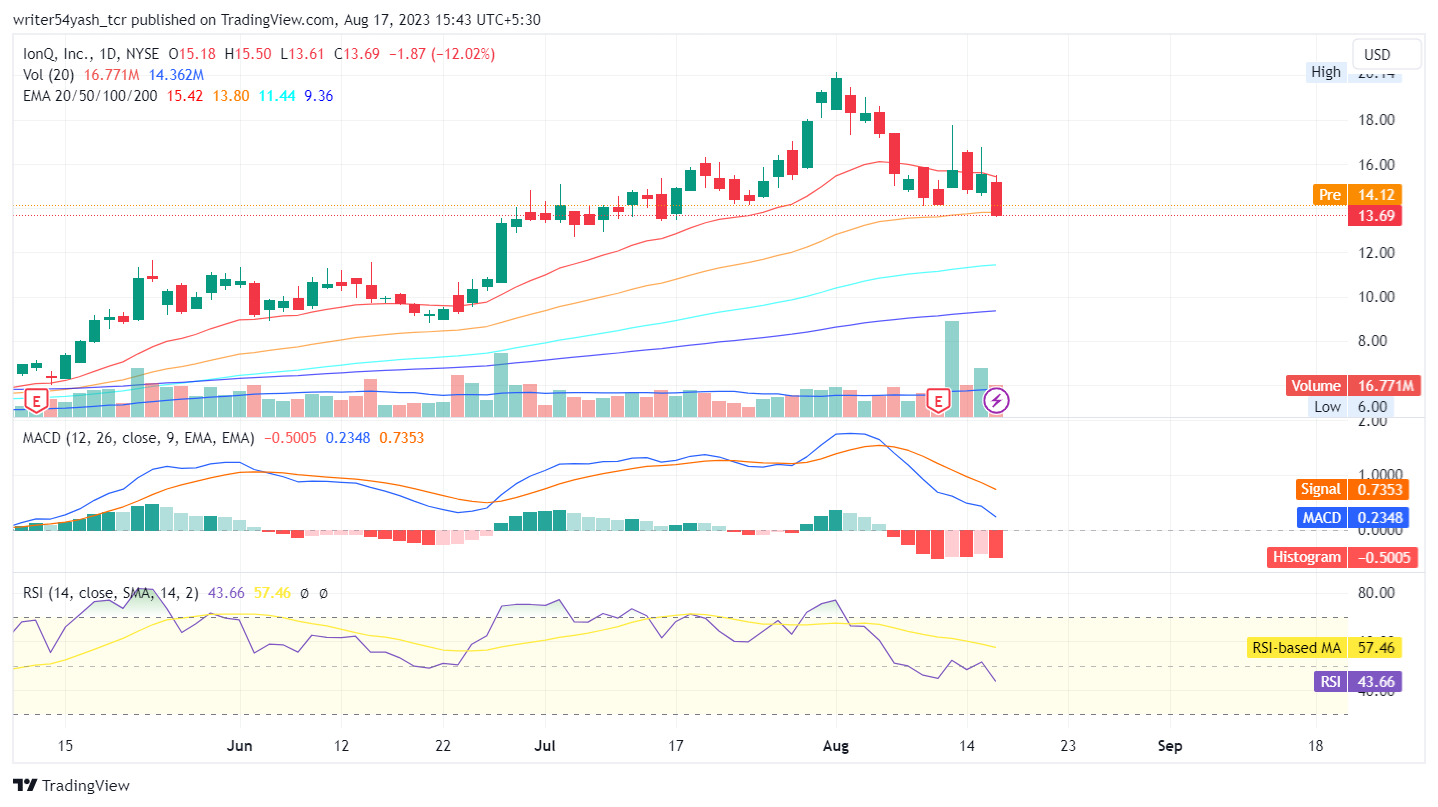Click the purple lightning bolt event icon
Image resolution: width=1438 pixels, height=807 pixels.
pos(997,402)
